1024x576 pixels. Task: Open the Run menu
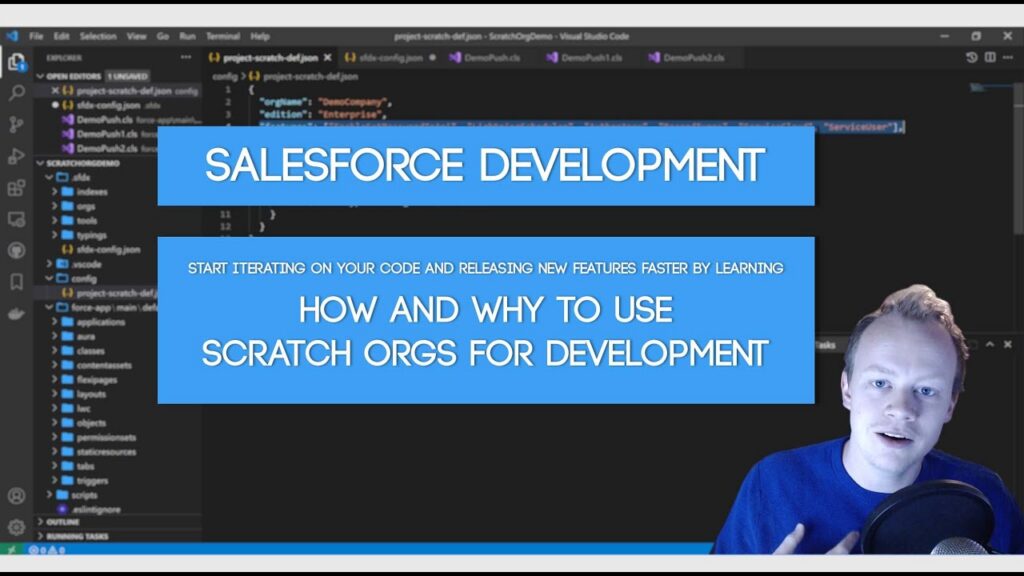coord(187,37)
